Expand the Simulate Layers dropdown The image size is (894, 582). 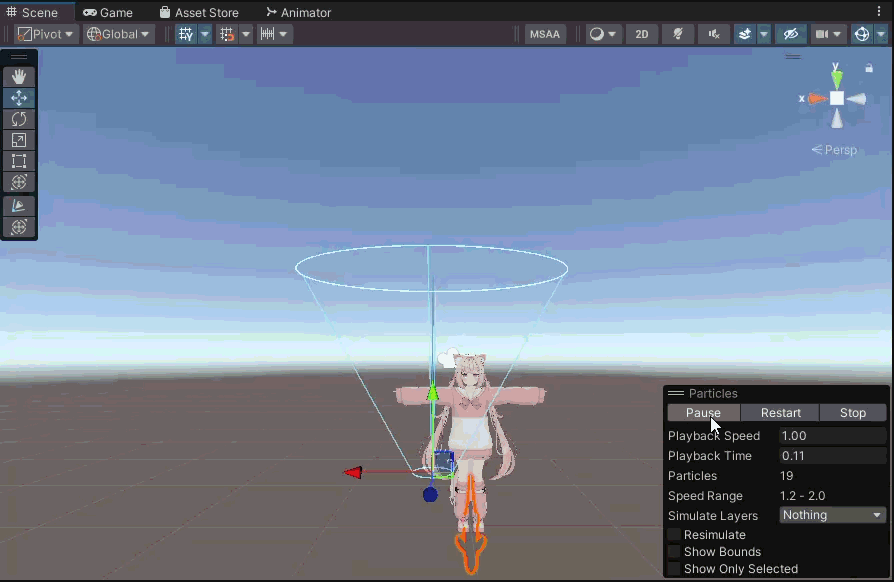click(x=832, y=515)
